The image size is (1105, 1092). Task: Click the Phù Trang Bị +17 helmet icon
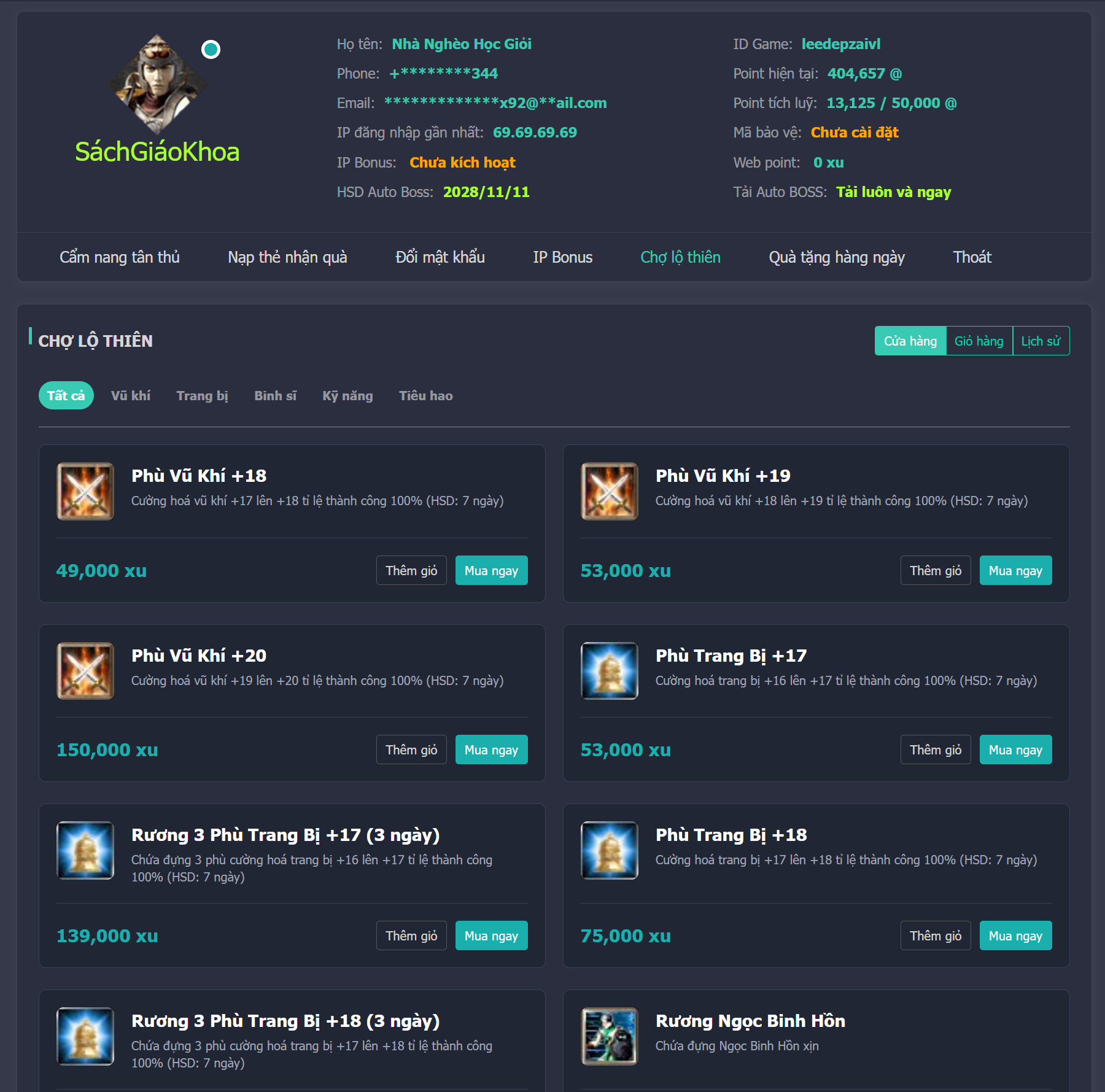610,671
